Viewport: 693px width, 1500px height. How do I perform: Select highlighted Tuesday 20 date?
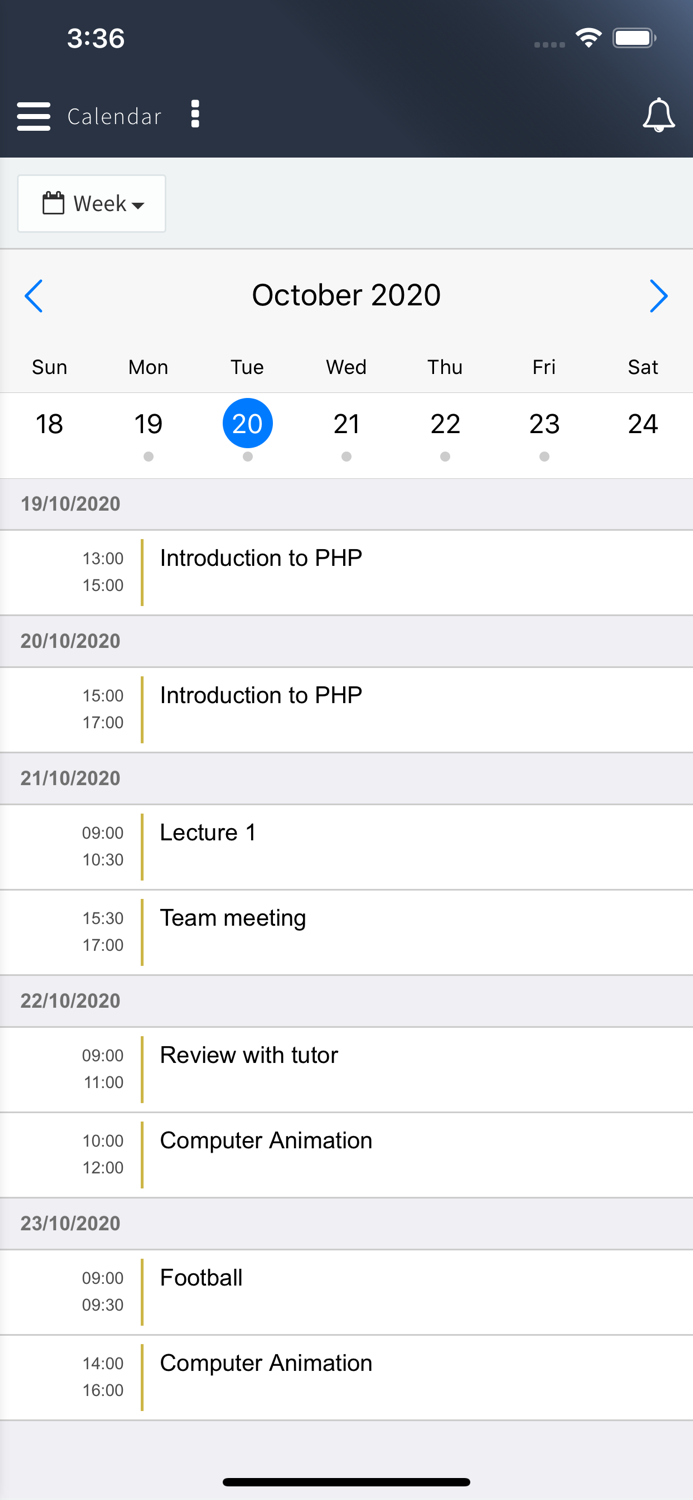pyautogui.click(x=247, y=424)
